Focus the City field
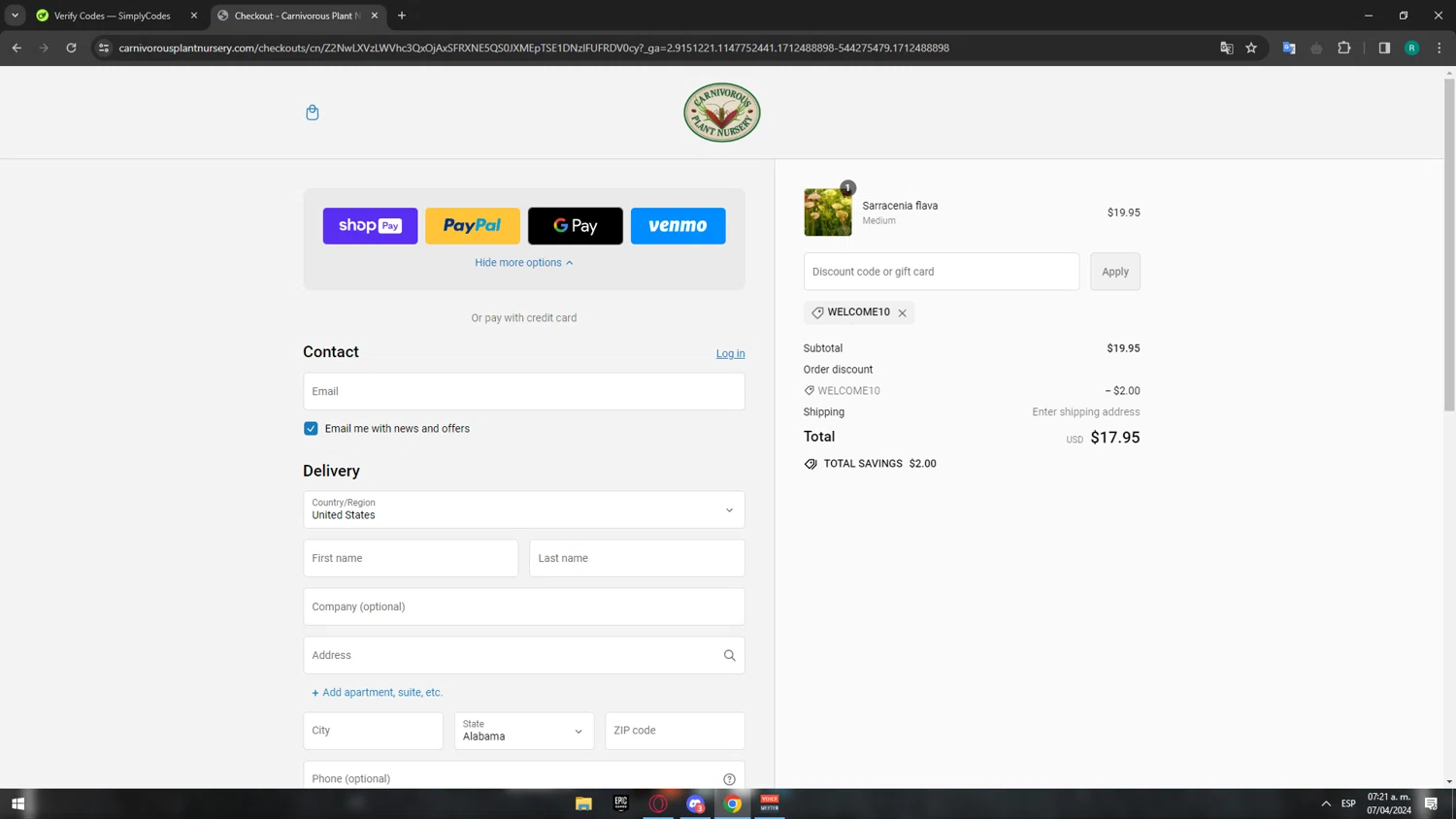 click(x=373, y=731)
